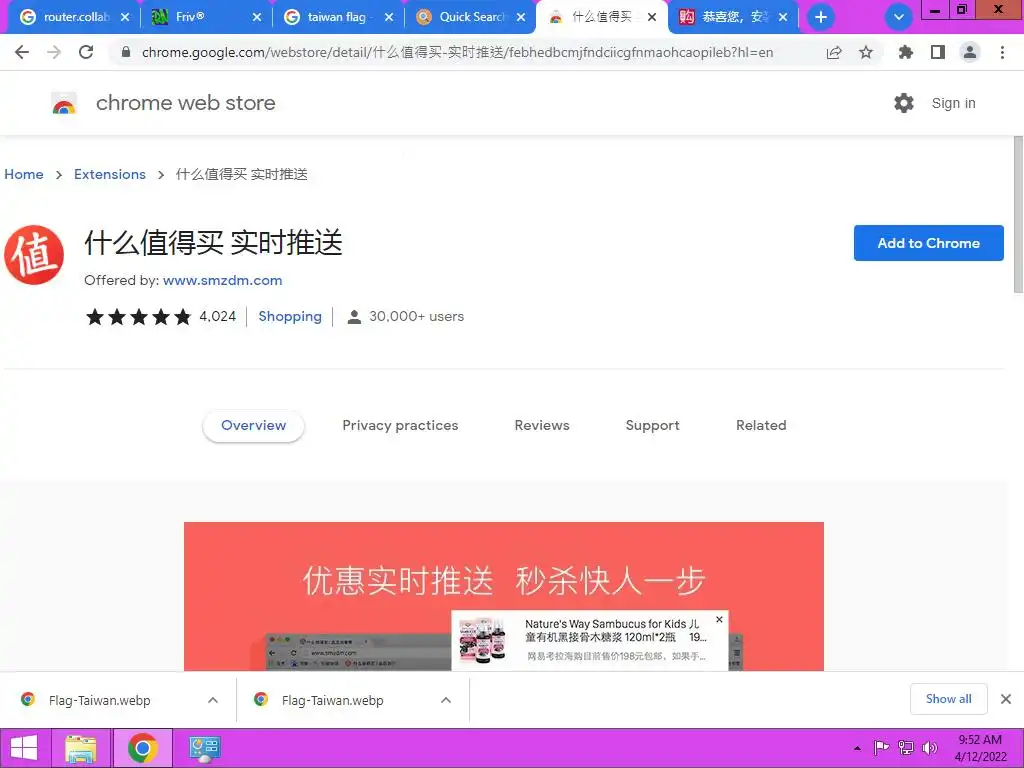
Task: Close the Friv tab
Action: pos(257,17)
